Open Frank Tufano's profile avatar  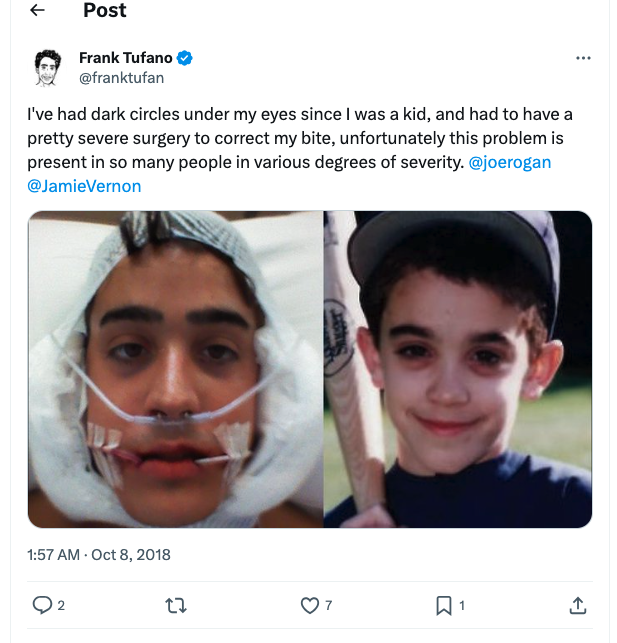pyautogui.click(x=47, y=68)
